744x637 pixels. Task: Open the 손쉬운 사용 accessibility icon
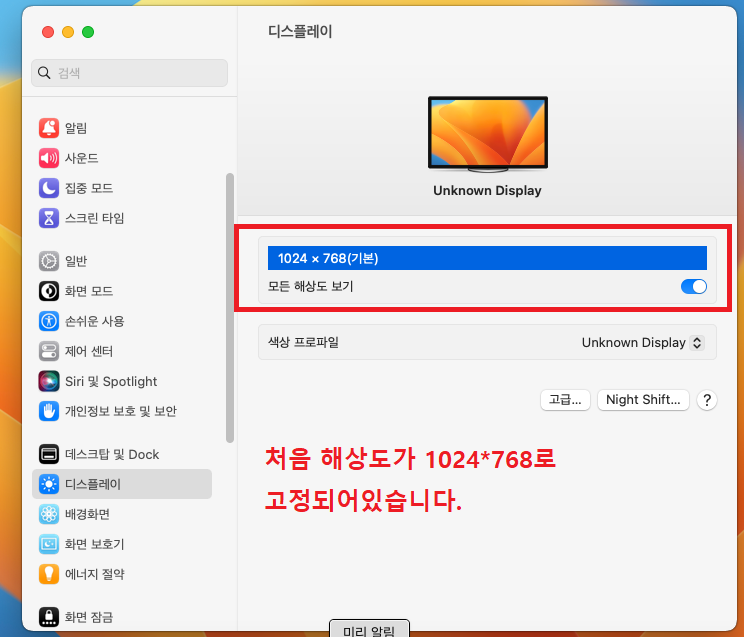click(49, 321)
